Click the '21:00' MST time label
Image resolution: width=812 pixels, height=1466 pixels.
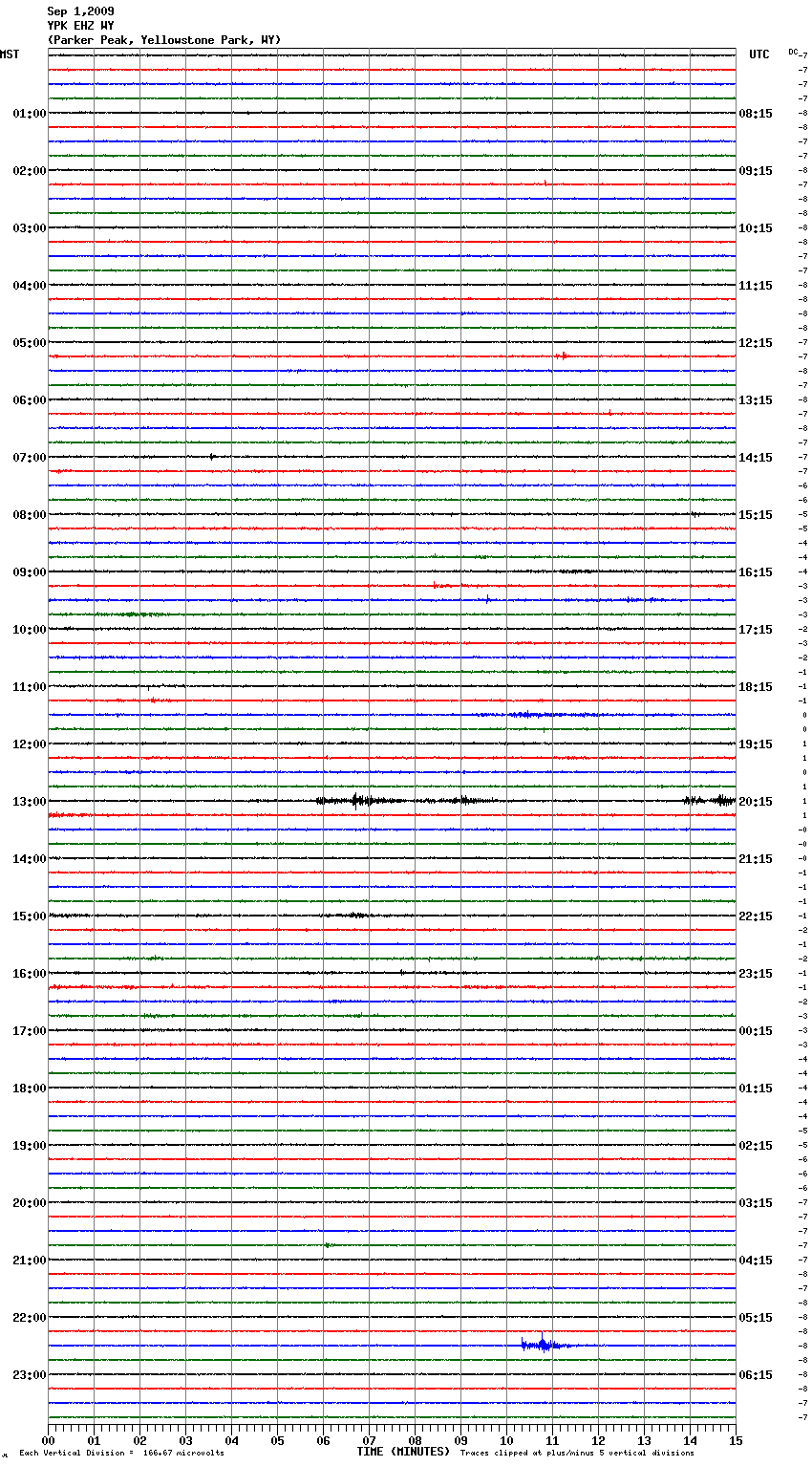[30, 1261]
